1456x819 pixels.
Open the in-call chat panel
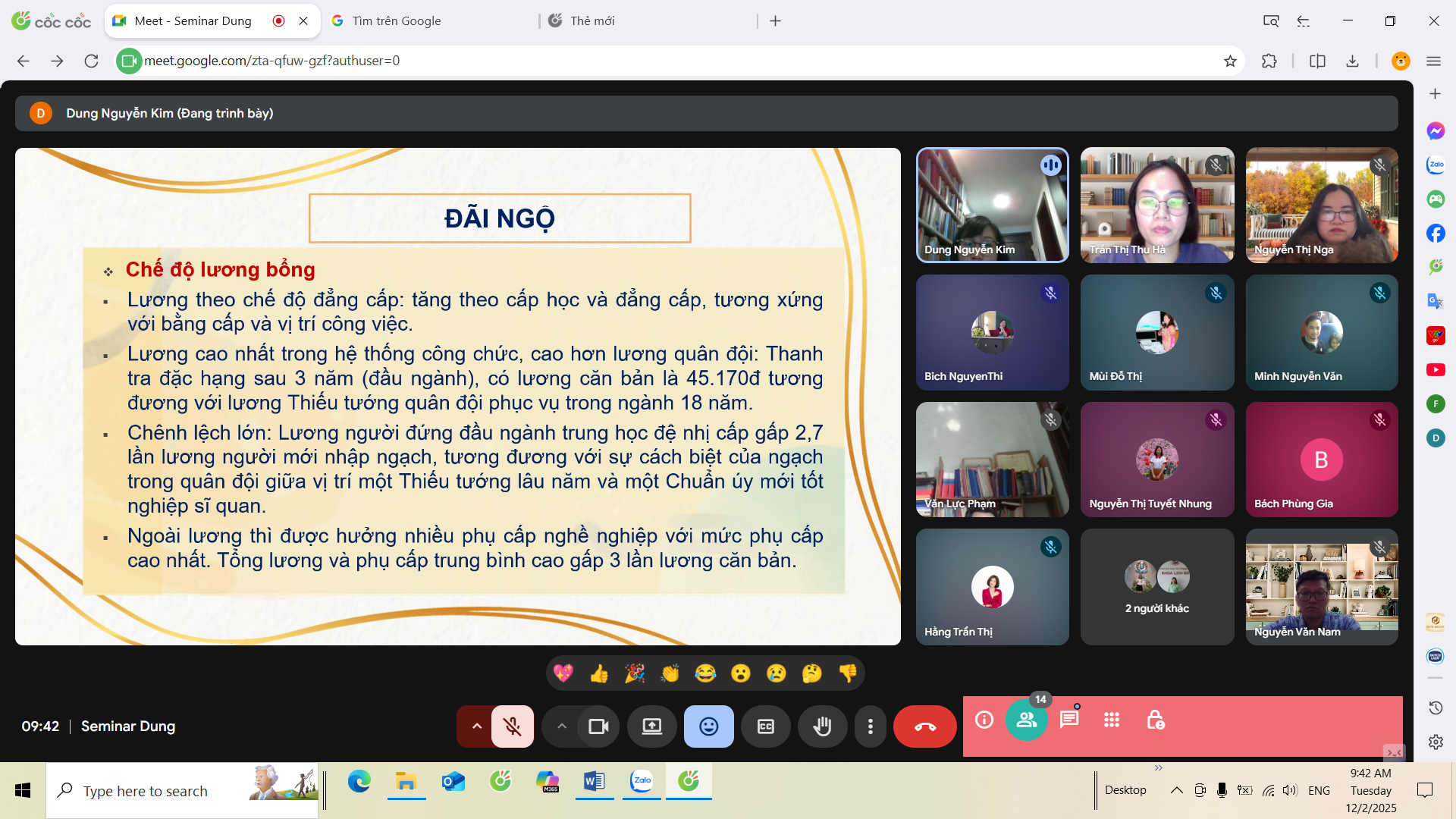1069,719
